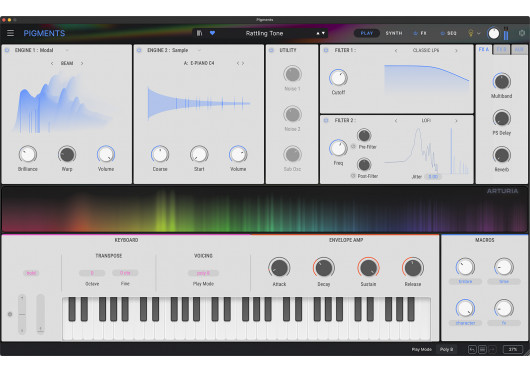Screen dimensions: 530x371
Task: Click the PS Delay FX knob
Action: (x=502, y=118)
